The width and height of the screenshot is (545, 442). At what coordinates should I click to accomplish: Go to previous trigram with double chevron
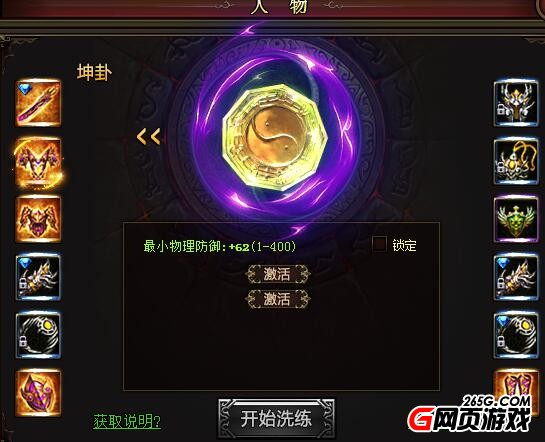pyautogui.click(x=149, y=137)
